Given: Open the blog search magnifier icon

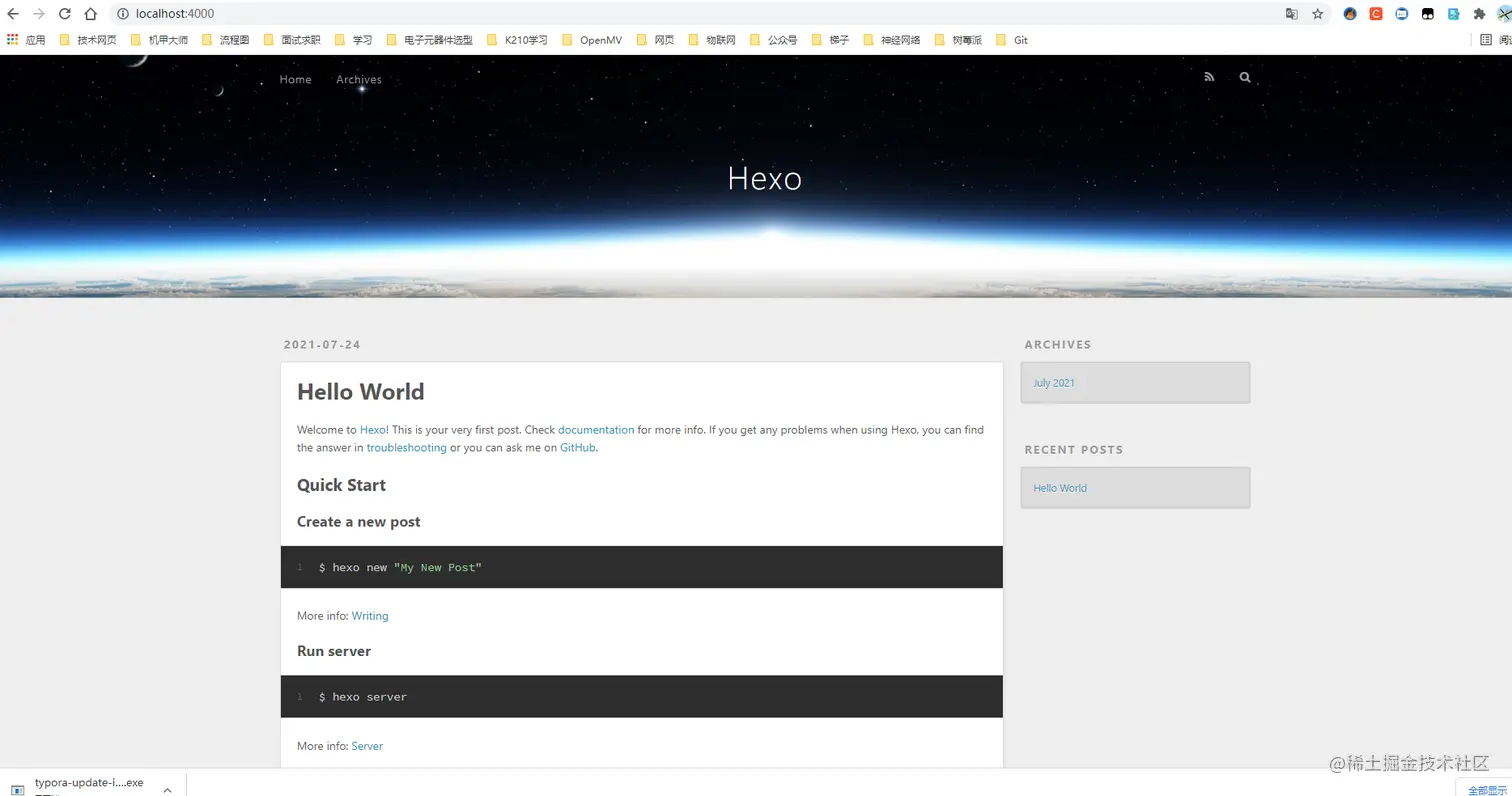Looking at the screenshot, I should pyautogui.click(x=1245, y=77).
